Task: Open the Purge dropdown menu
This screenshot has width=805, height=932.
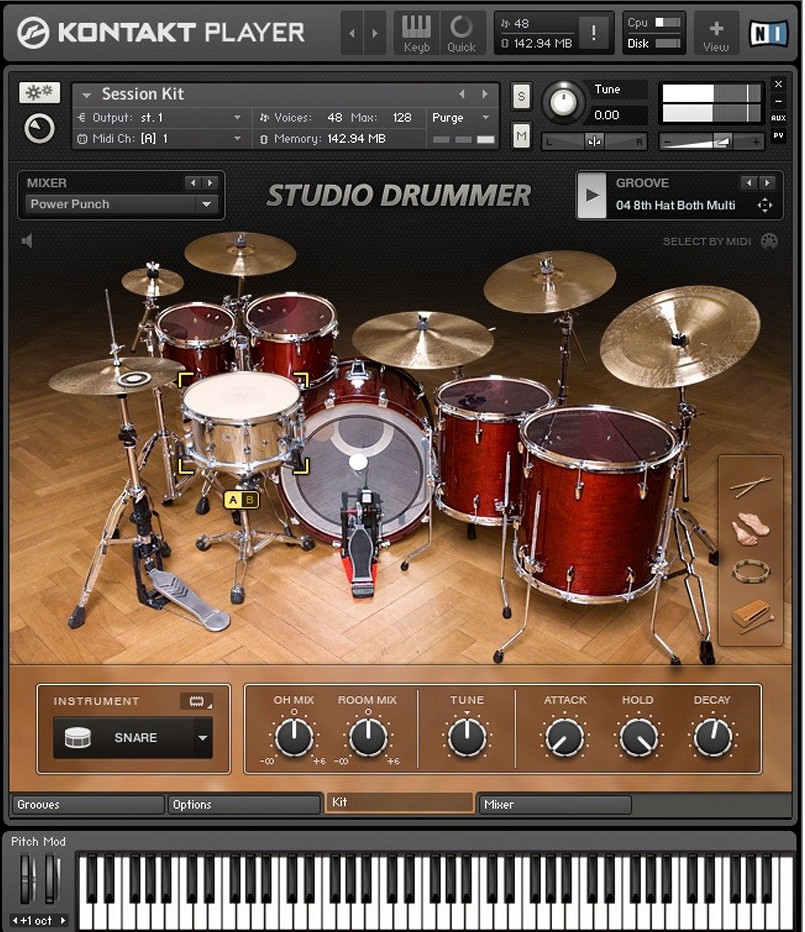Action: coord(461,118)
